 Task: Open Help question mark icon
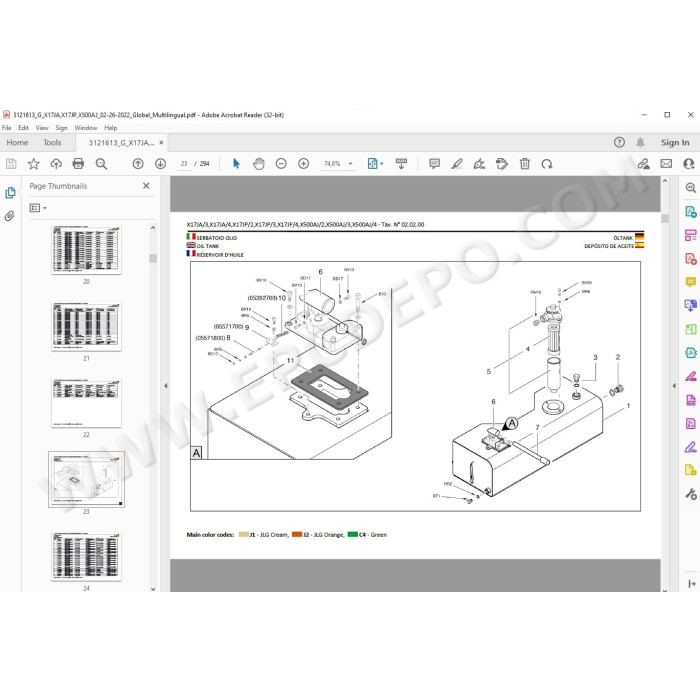(619, 142)
